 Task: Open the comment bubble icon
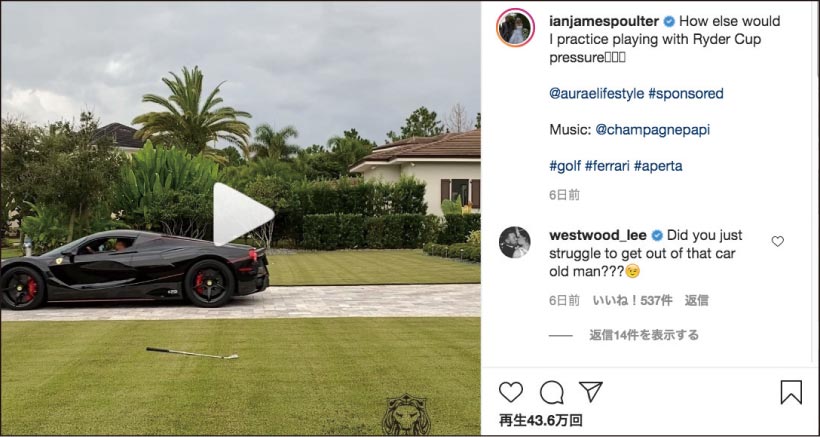click(552, 392)
